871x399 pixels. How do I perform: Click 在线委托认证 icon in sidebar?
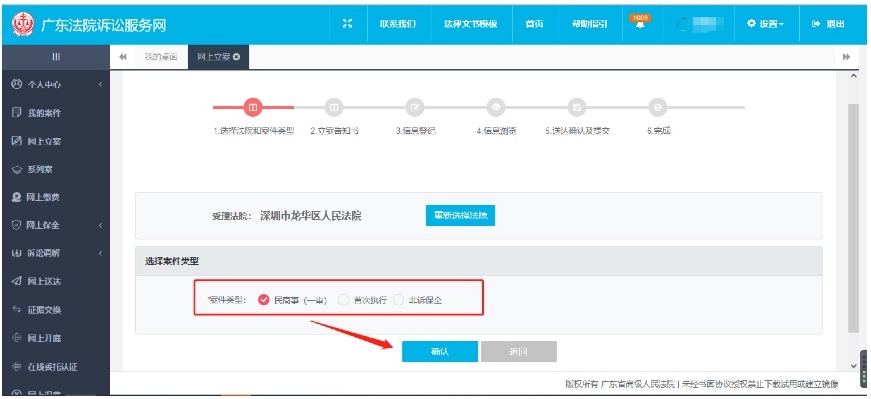[17, 367]
